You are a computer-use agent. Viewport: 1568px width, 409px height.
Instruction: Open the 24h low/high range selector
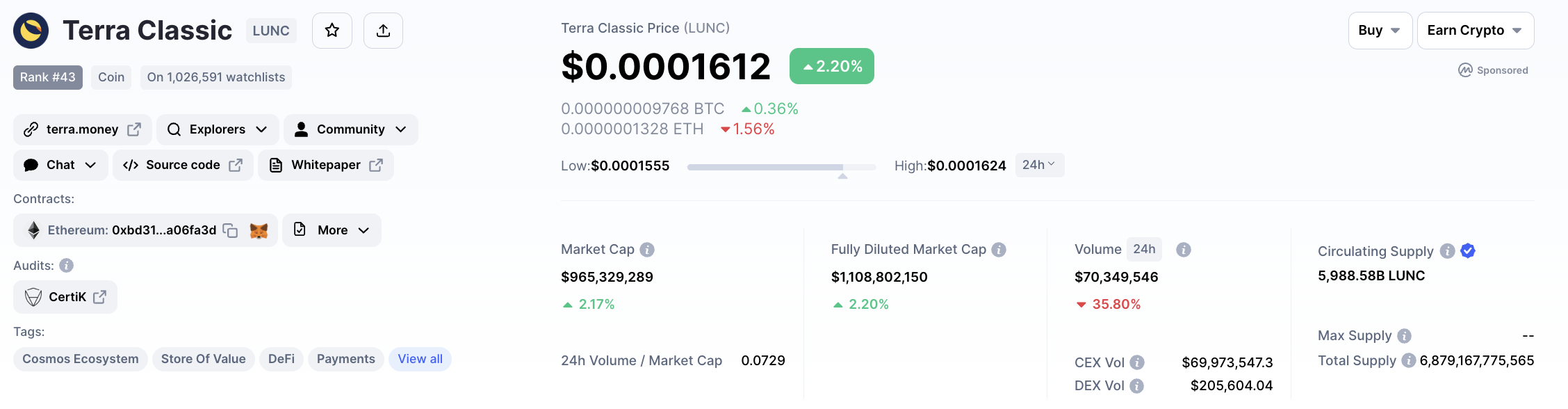click(x=1039, y=165)
